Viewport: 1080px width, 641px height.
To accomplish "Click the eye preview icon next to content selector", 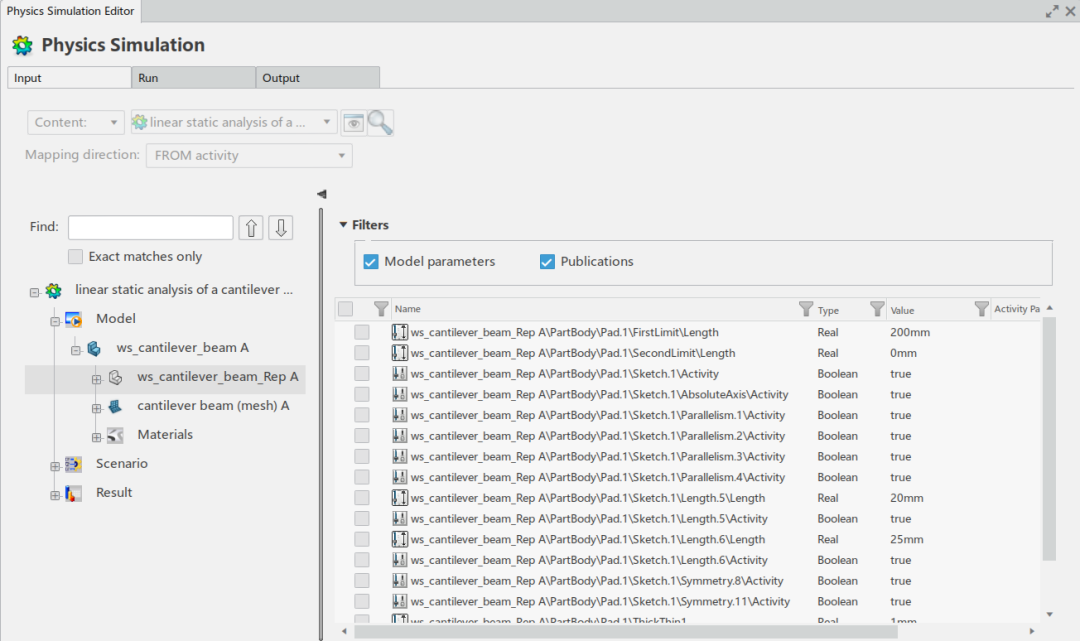I will point(353,122).
